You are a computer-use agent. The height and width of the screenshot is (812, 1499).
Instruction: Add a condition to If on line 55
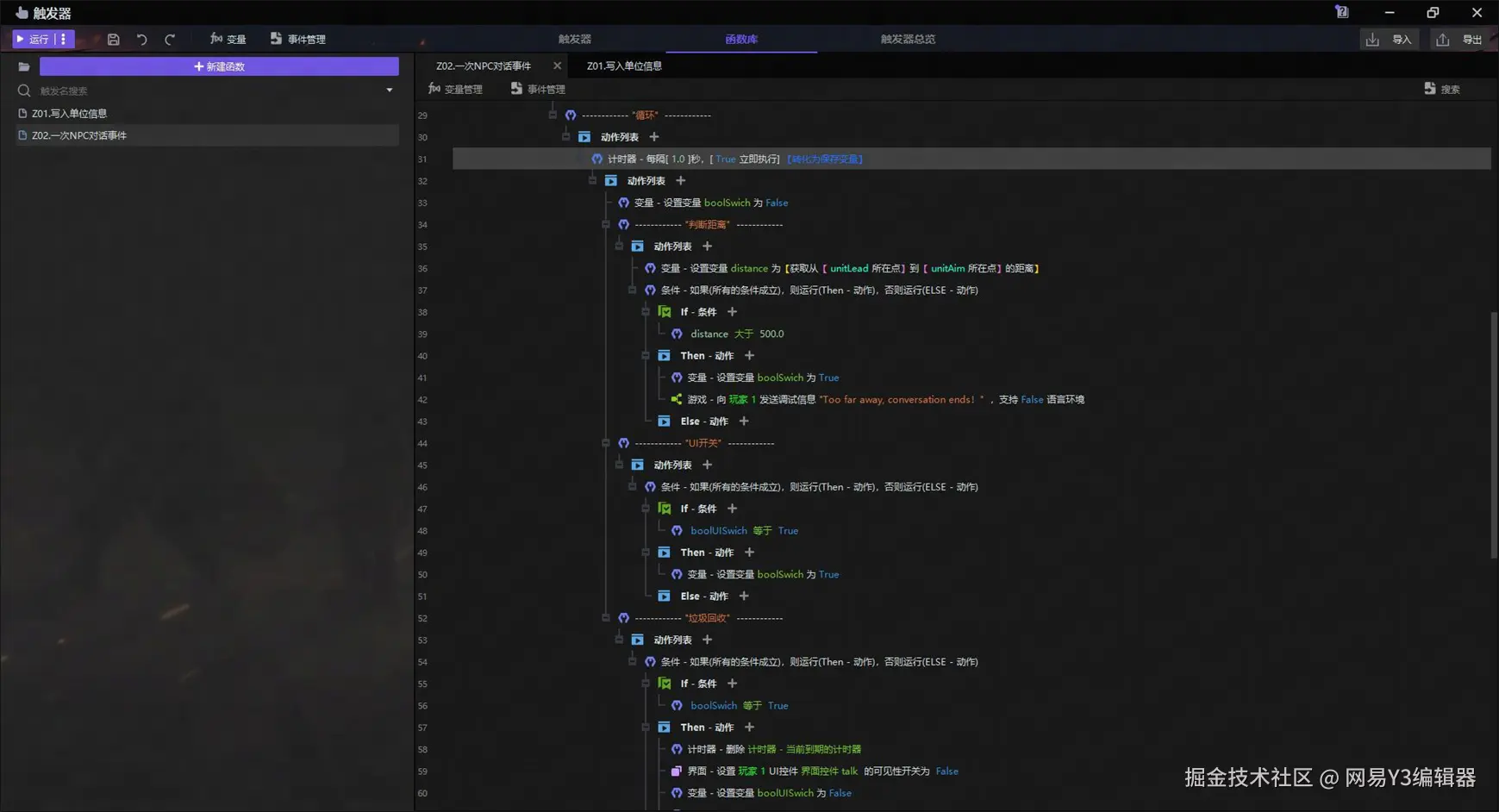(732, 684)
